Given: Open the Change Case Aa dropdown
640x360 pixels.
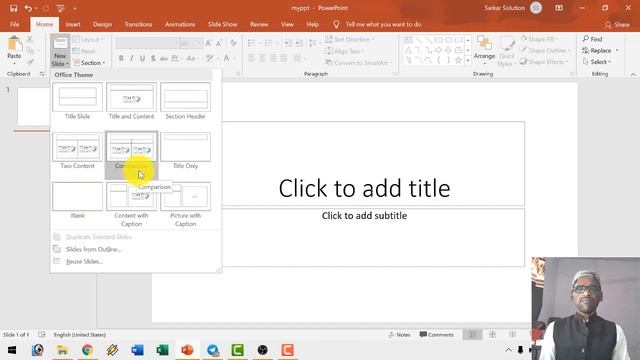Looking at the screenshot, I should 192,58.
